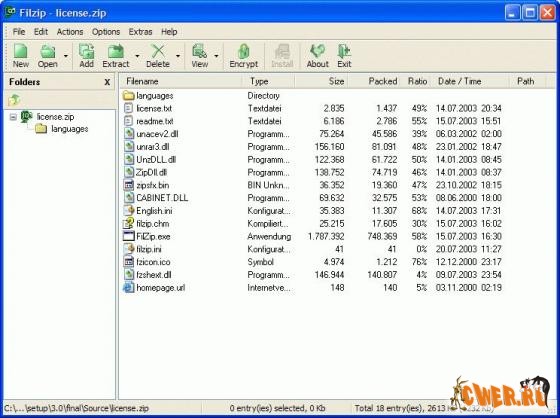Screen dimensions: 560x418
Task: Select languages folder icon in Folders tree
Action: 41,129
